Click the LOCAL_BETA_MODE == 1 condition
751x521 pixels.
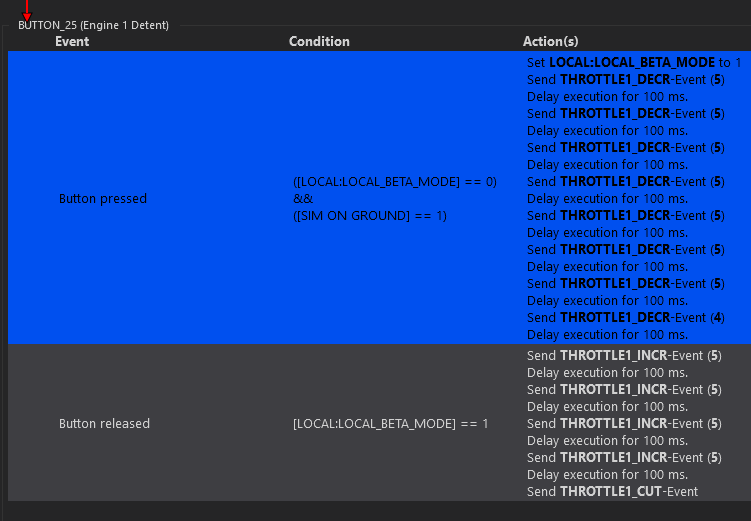pos(390,424)
